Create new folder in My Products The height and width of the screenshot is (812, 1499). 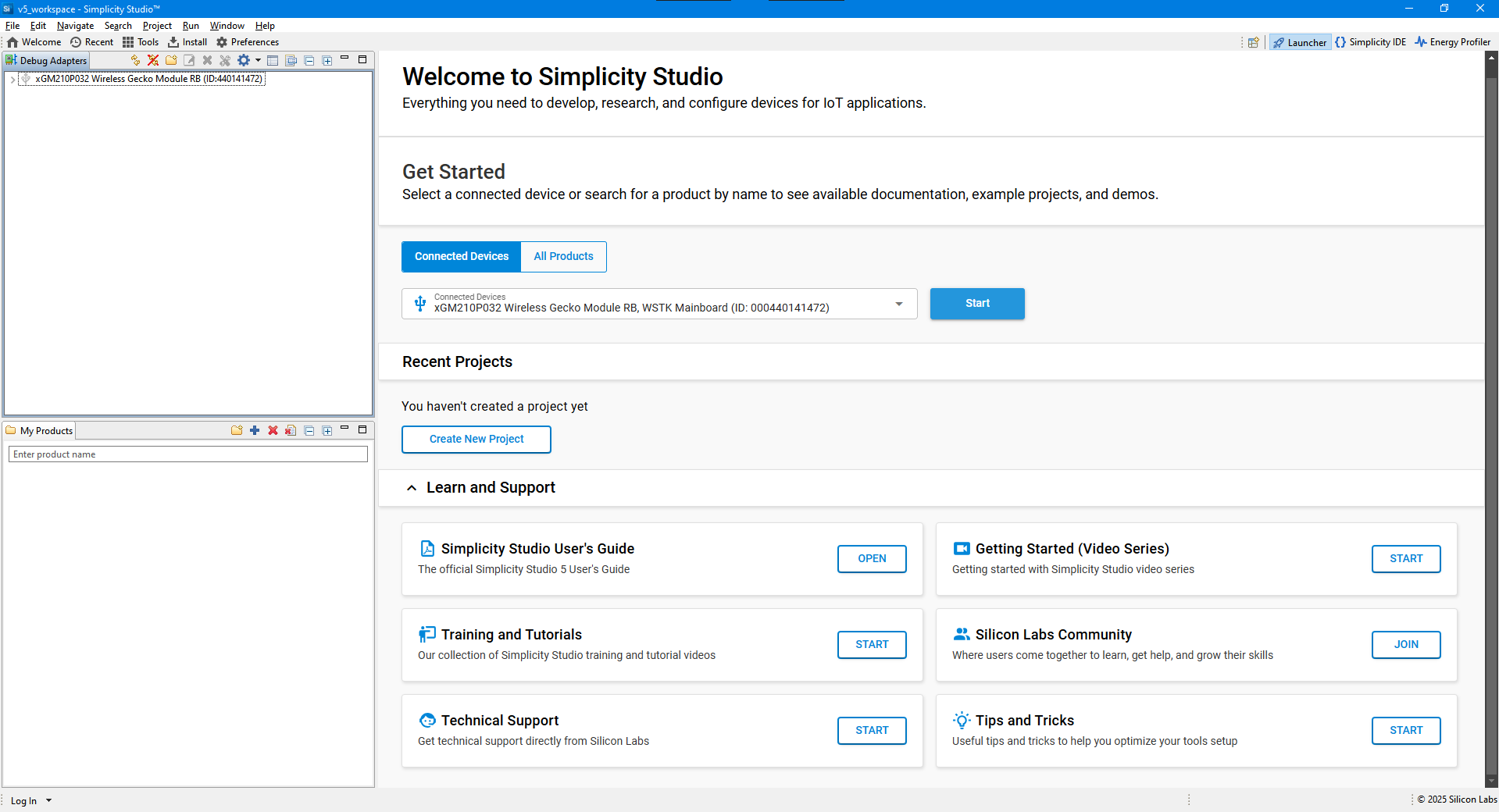tap(237, 430)
